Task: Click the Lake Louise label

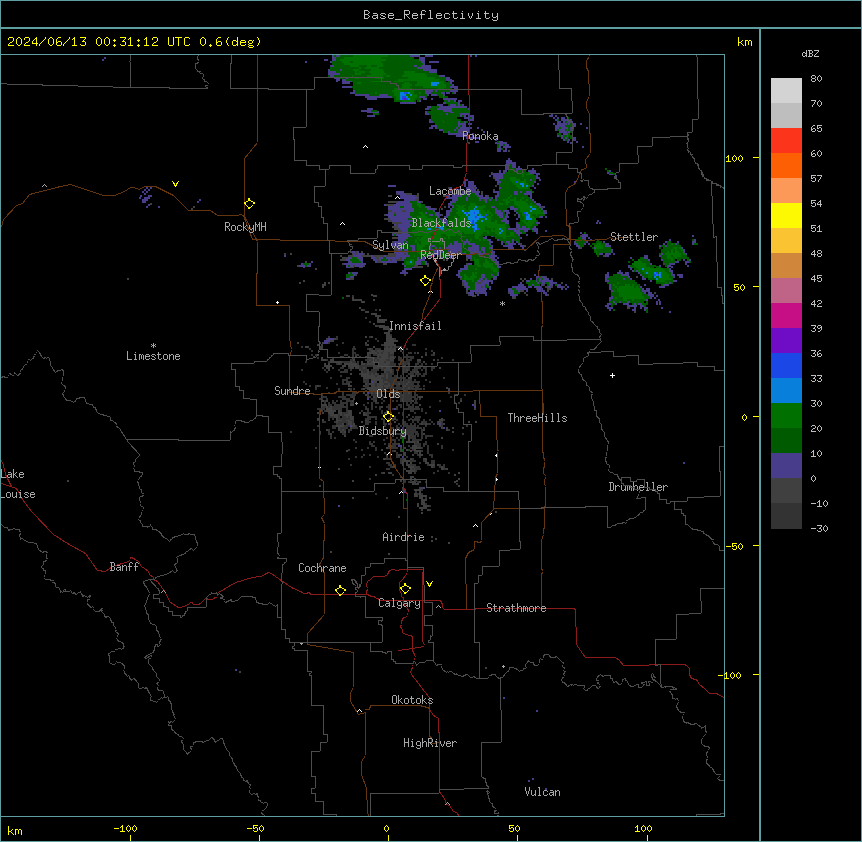Action: coord(18,484)
